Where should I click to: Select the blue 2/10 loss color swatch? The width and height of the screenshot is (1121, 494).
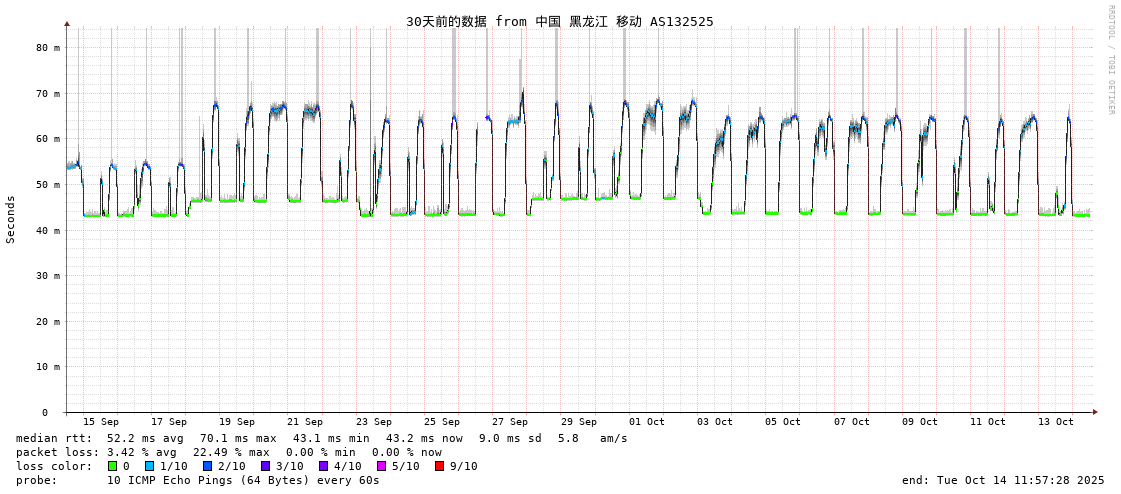[x=207, y=466]
